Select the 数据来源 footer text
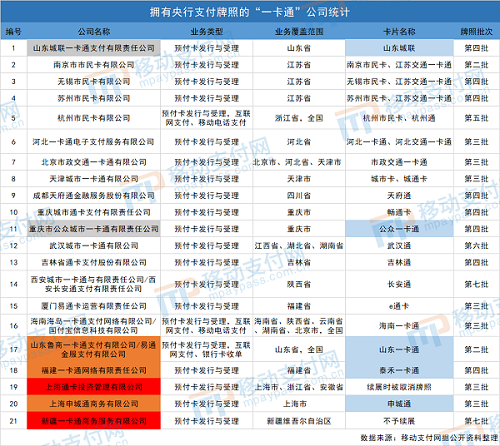Viewport: 500px width, 446px height. [429, 438]
